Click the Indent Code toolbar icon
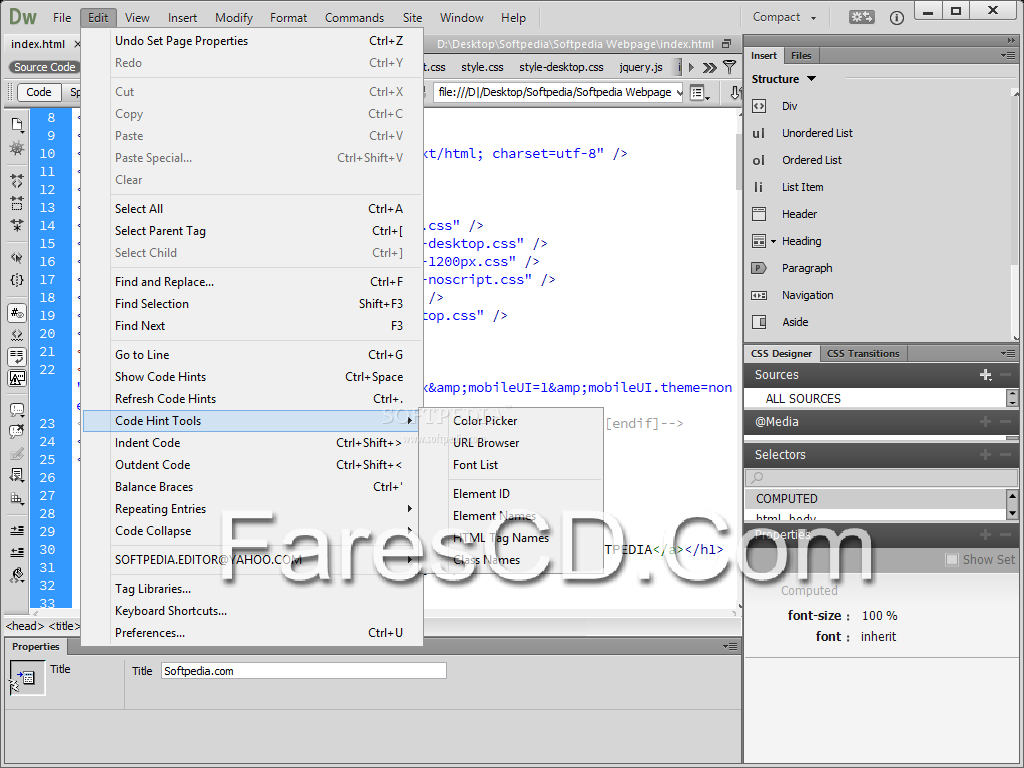1024x768 pixels. [x=17, y=530]
